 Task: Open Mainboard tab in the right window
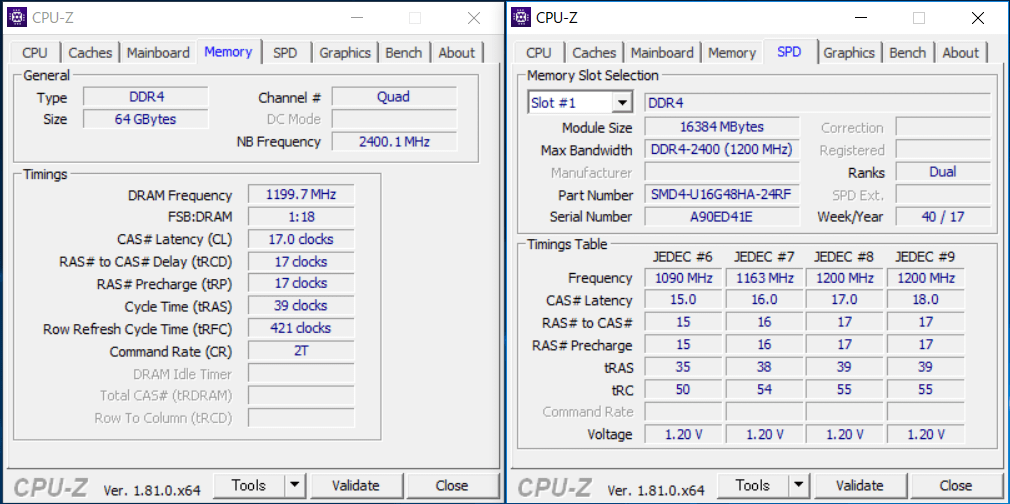pyautogui.click(x=662, y=53)
